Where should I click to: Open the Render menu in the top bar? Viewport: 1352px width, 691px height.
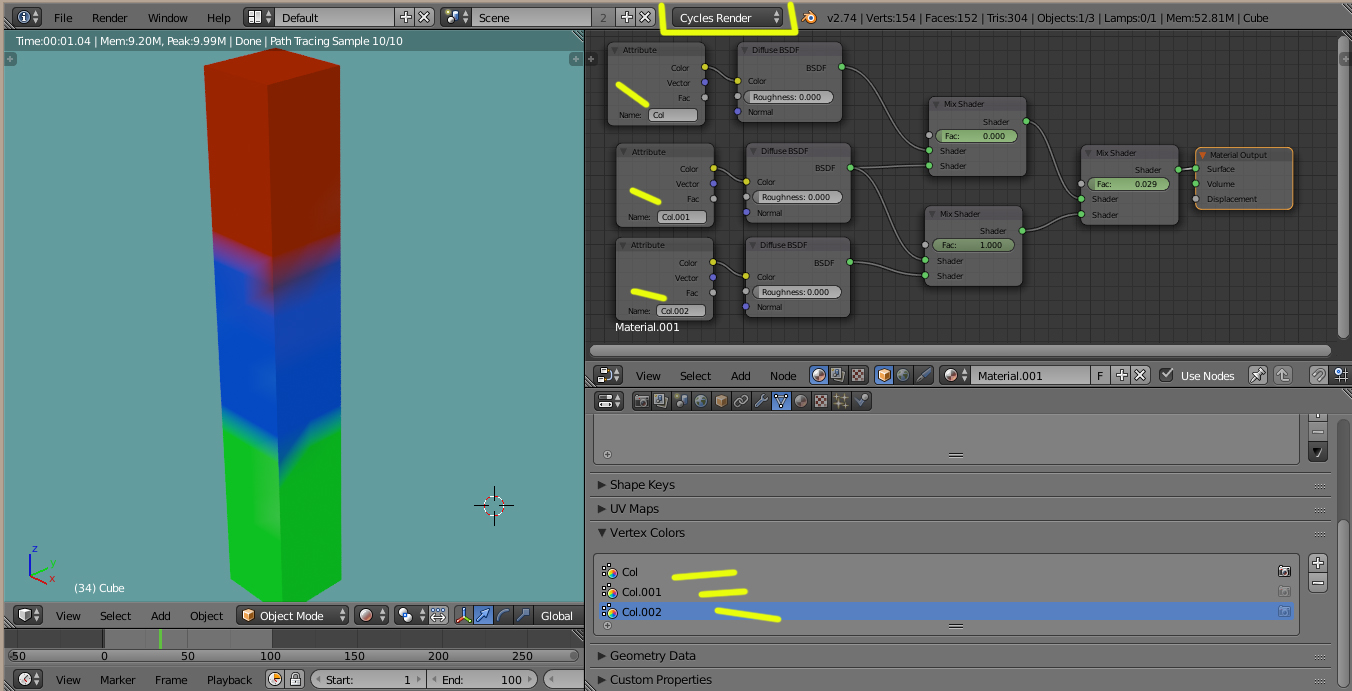click(109, 18)
